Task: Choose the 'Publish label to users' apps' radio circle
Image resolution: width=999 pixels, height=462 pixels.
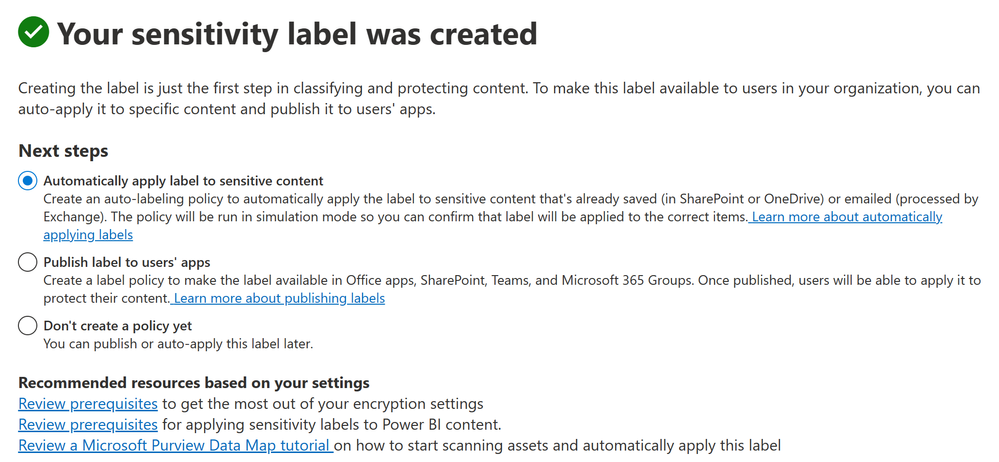Action: click(x=27, y=262)
